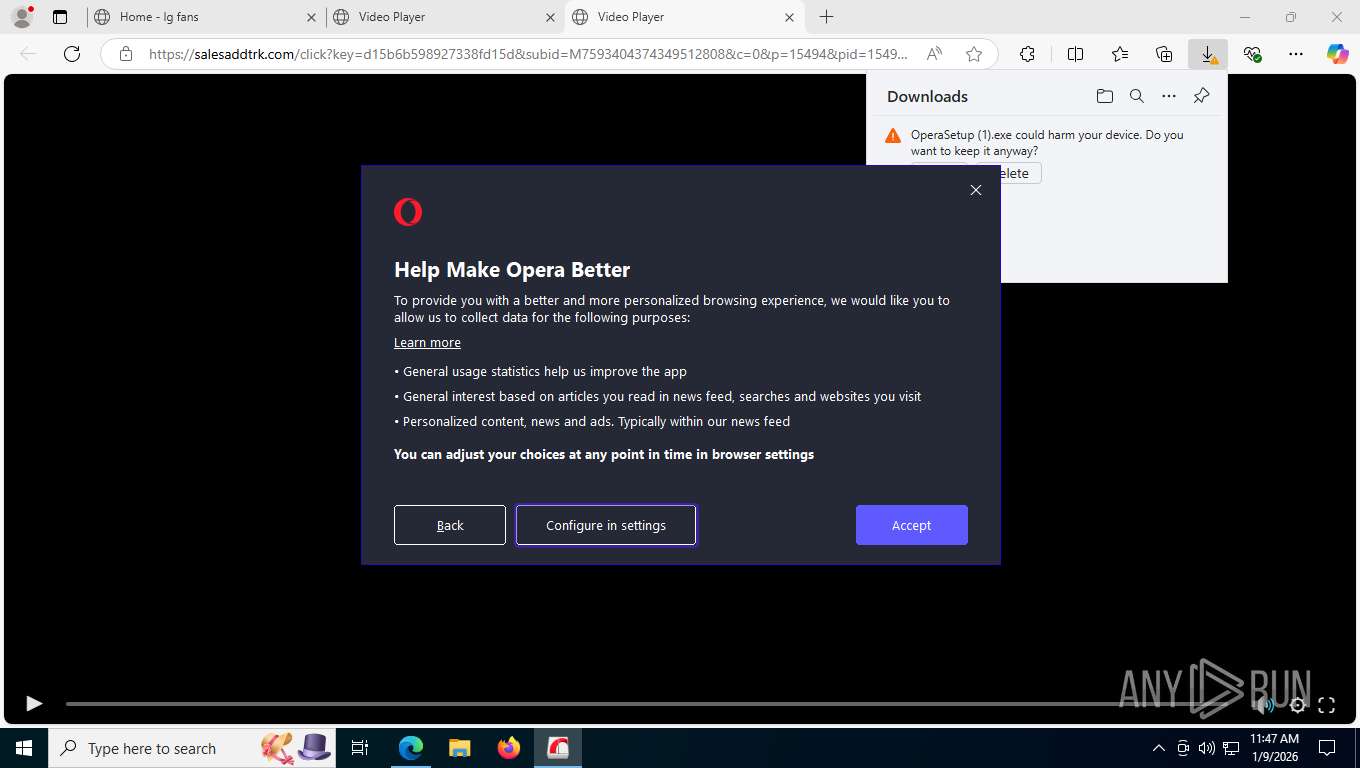The image size is (1360, 768).
Task: Search downloads magnifier icon
Action: tap(1137, 96)
